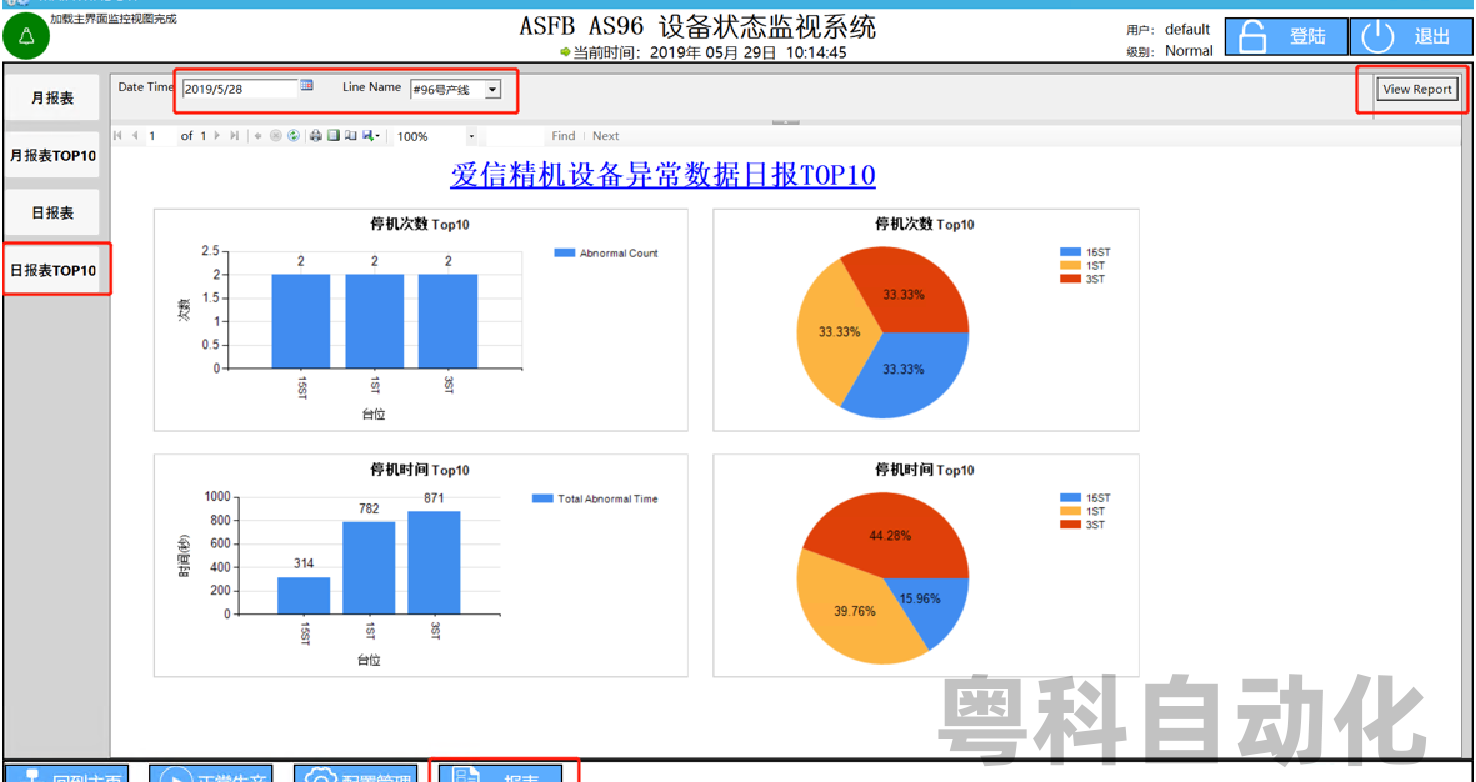The width and height of the screenshot is (1476, 782).
Task: Go to last page of report
Action: pyautogui.click(x=234, y=136)
